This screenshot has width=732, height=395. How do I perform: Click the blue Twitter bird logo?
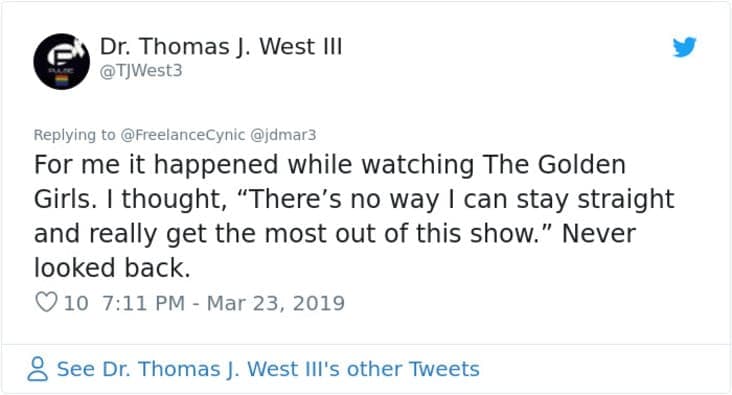(684, 47)
